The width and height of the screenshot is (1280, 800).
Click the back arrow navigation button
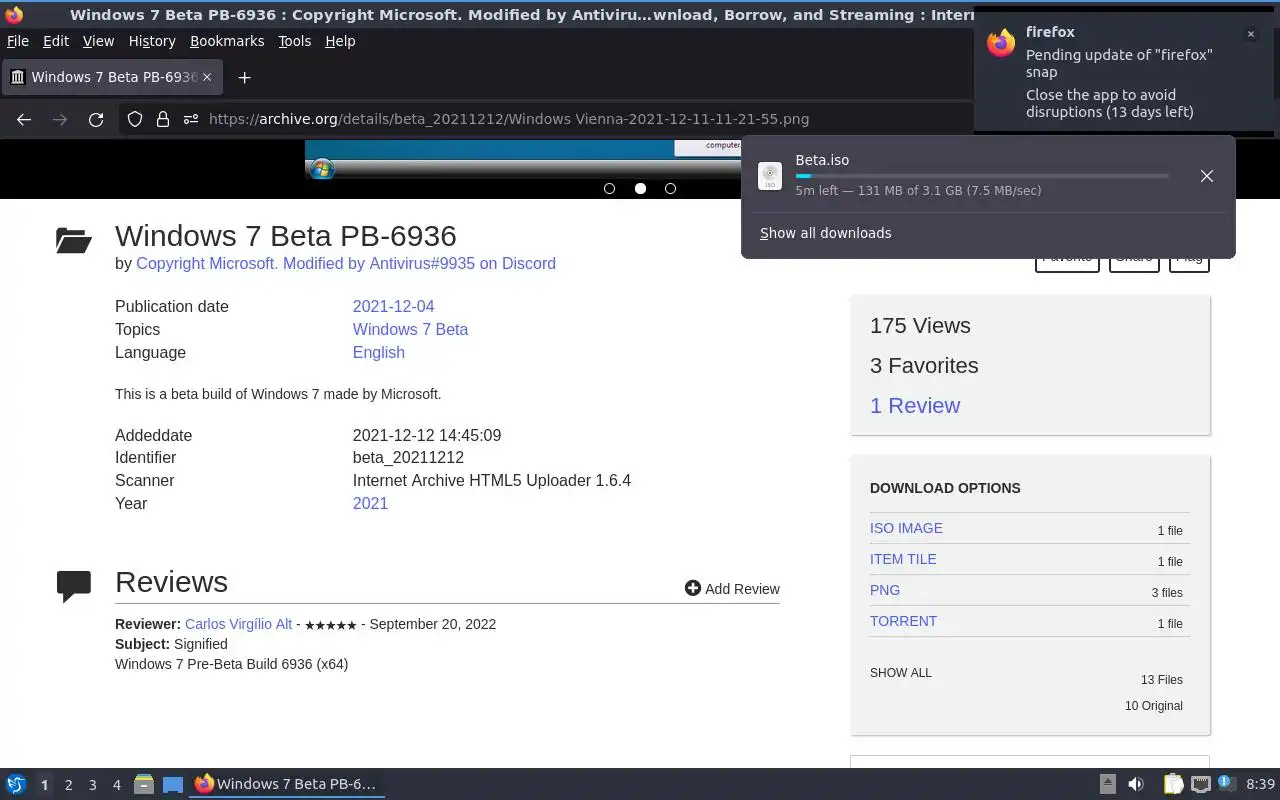click(x=24, y=119)
